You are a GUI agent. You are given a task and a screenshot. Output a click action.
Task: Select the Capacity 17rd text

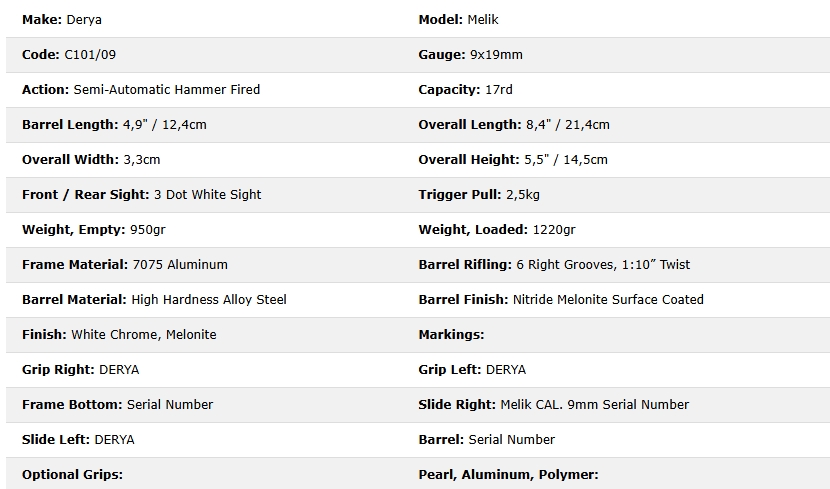click(x=465, y=90)
